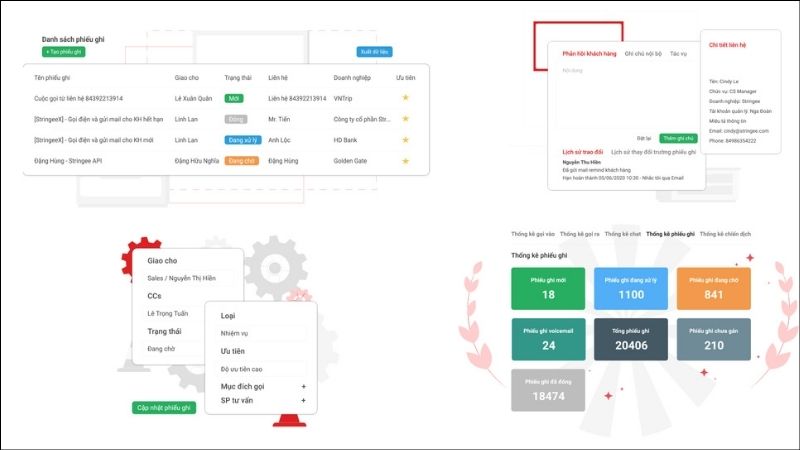
Task: Open the 'Thống kê gọi ra' tab
Action: pos(580,234)
